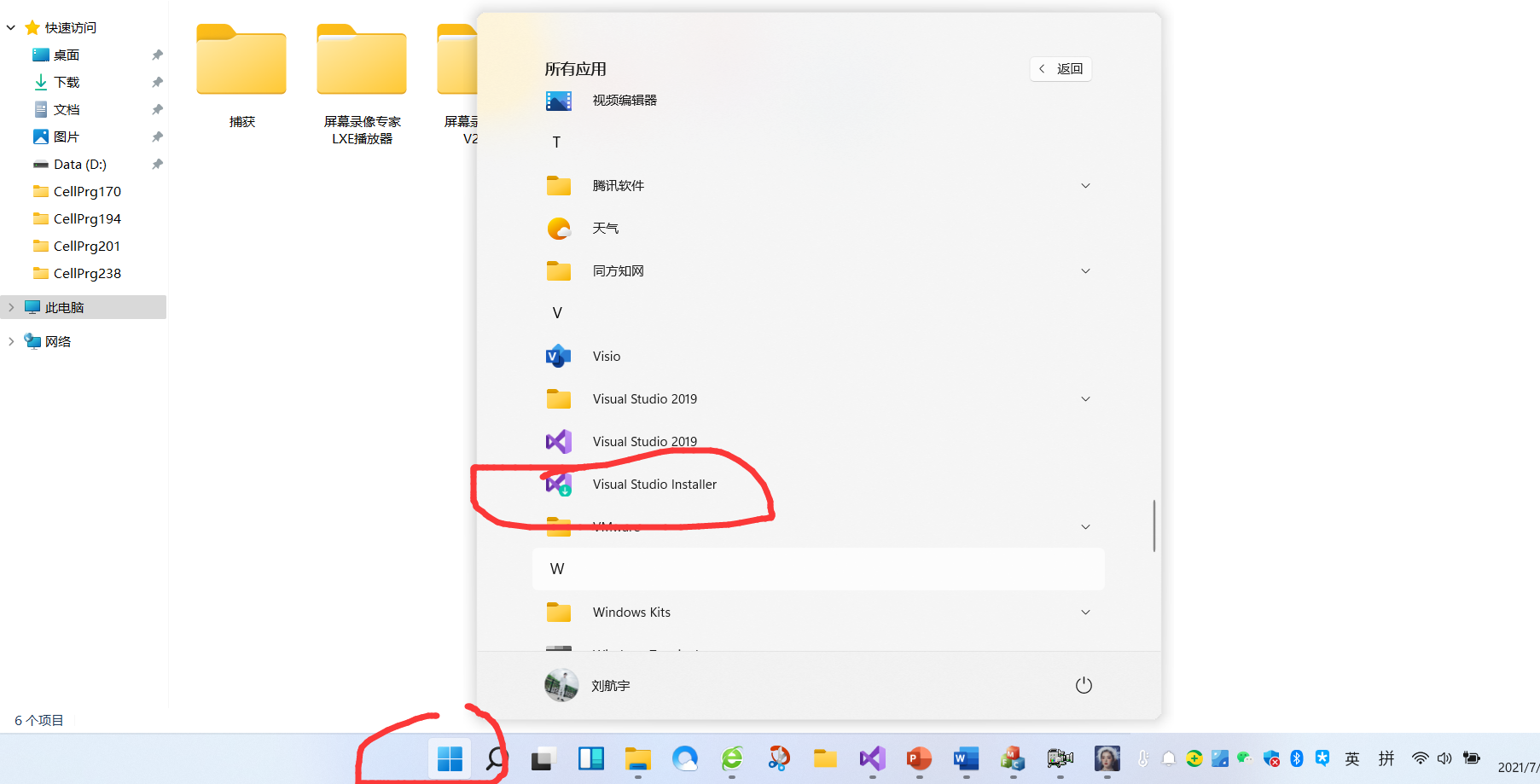Launch the green Internet Explorer style browser icon
The width and height of the screenshot is (1540, 784).
(x=732, y=758)
